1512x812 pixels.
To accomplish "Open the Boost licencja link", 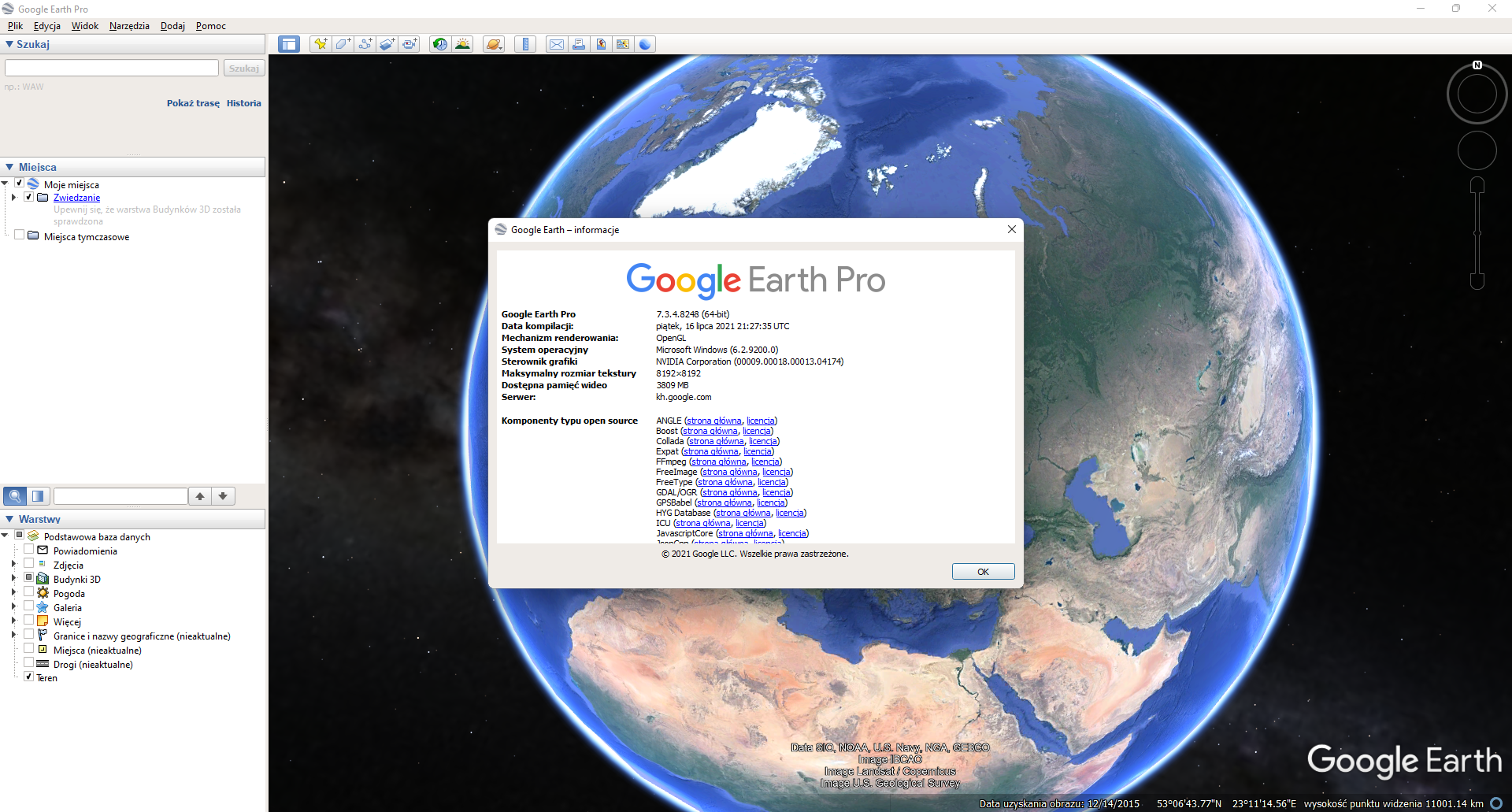I will [x=757, y=432].
